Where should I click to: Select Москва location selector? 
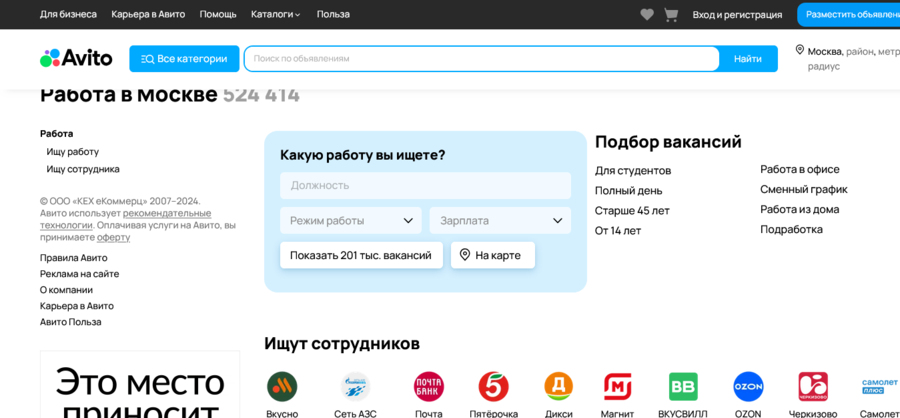pyautogui.click(x=847, y=58)
